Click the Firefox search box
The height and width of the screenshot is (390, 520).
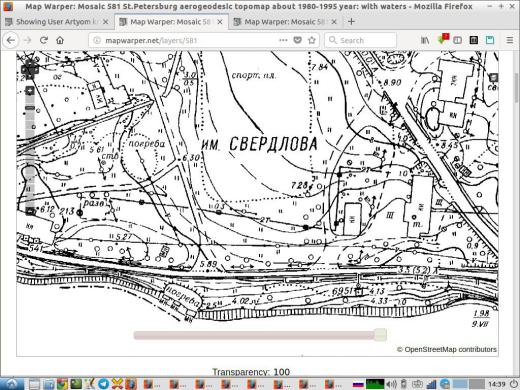(361, 40)
